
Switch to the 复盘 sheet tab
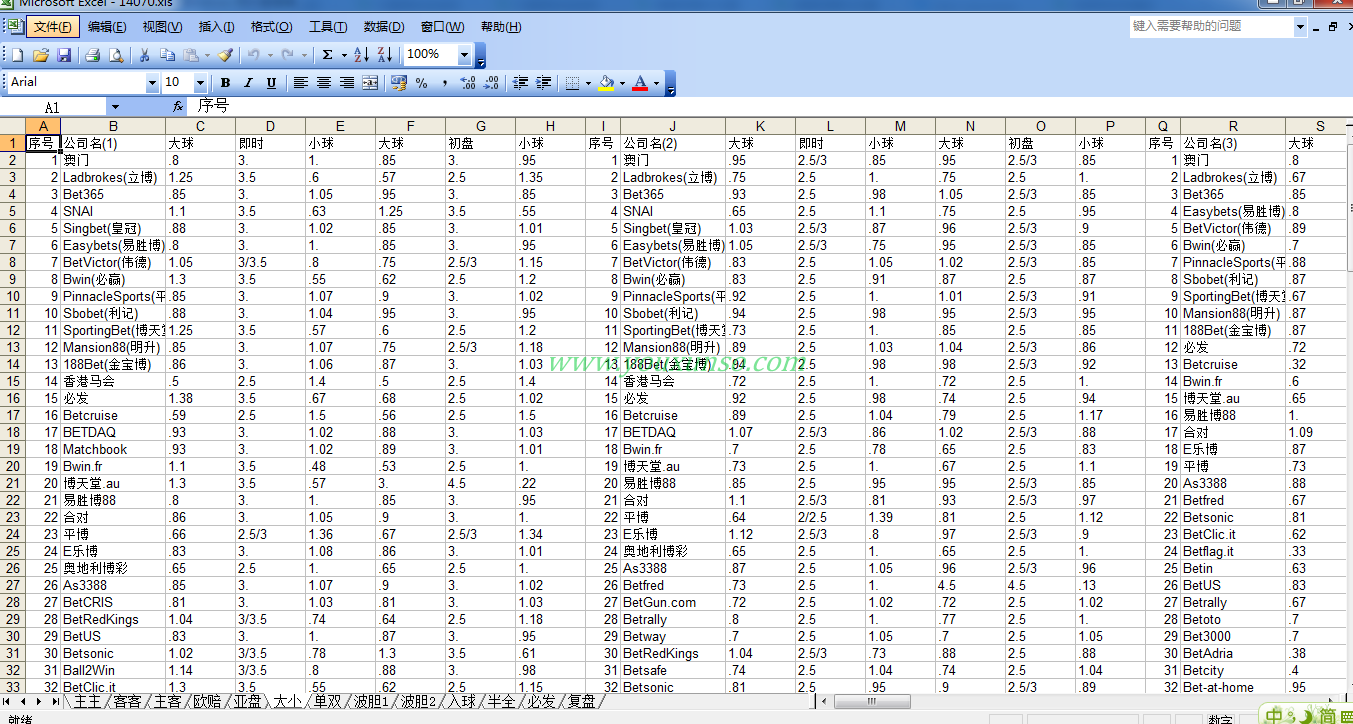(x=581, y=701)
